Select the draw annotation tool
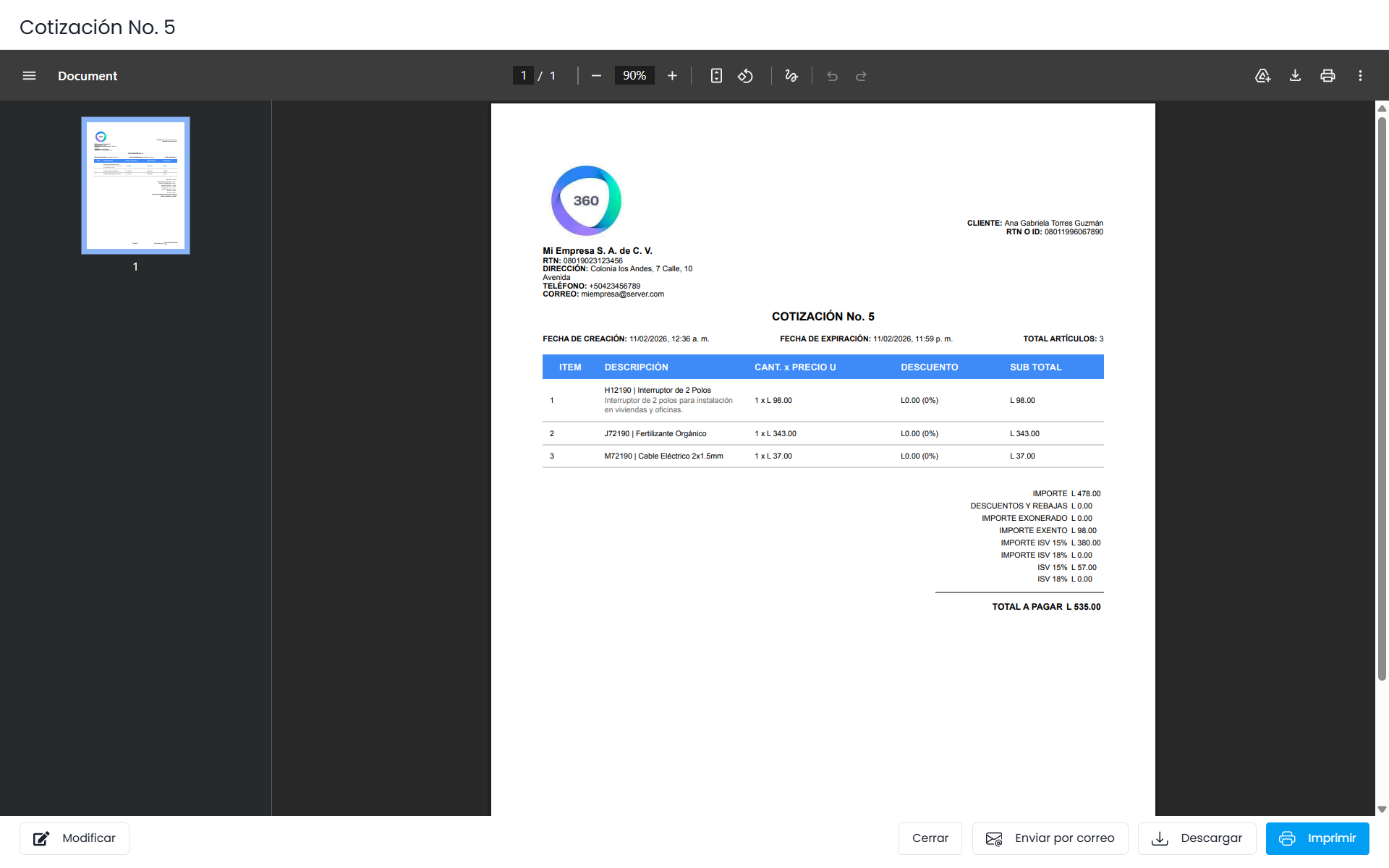The width and height of the screenshot is (1389, 868). click(791, 76)
